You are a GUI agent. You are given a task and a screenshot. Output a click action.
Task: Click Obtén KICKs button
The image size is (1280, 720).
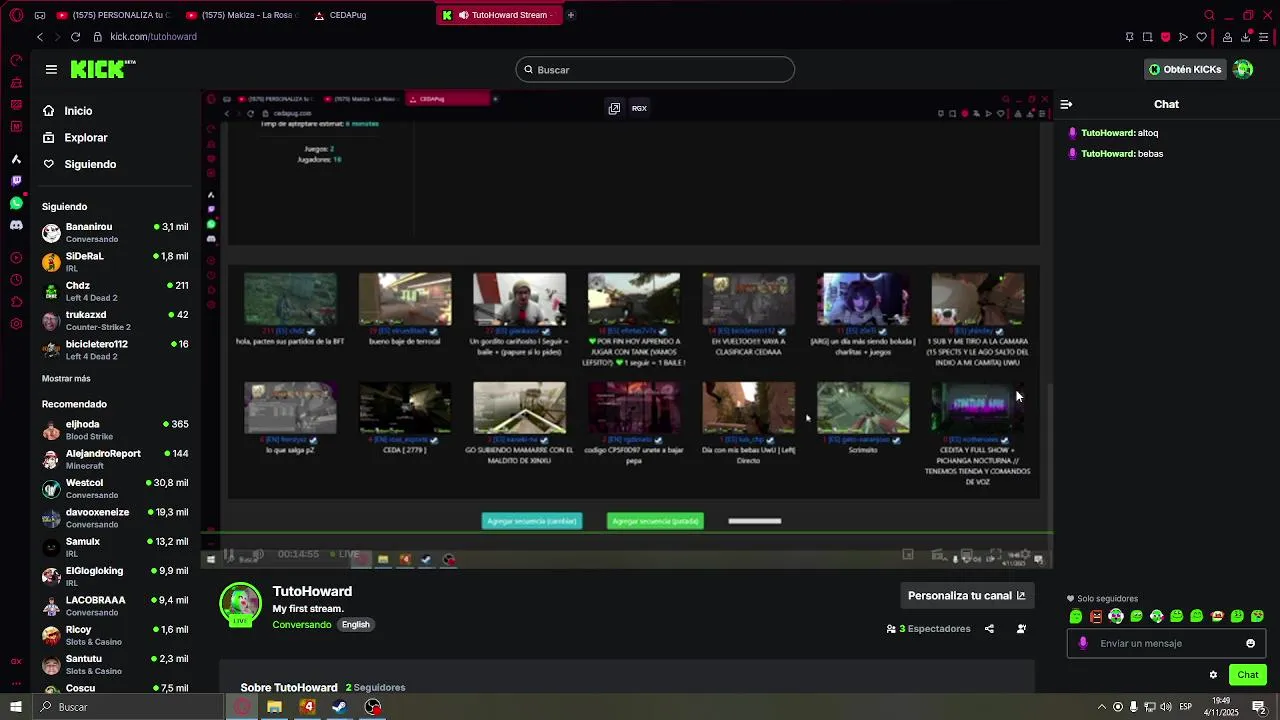1185,70
